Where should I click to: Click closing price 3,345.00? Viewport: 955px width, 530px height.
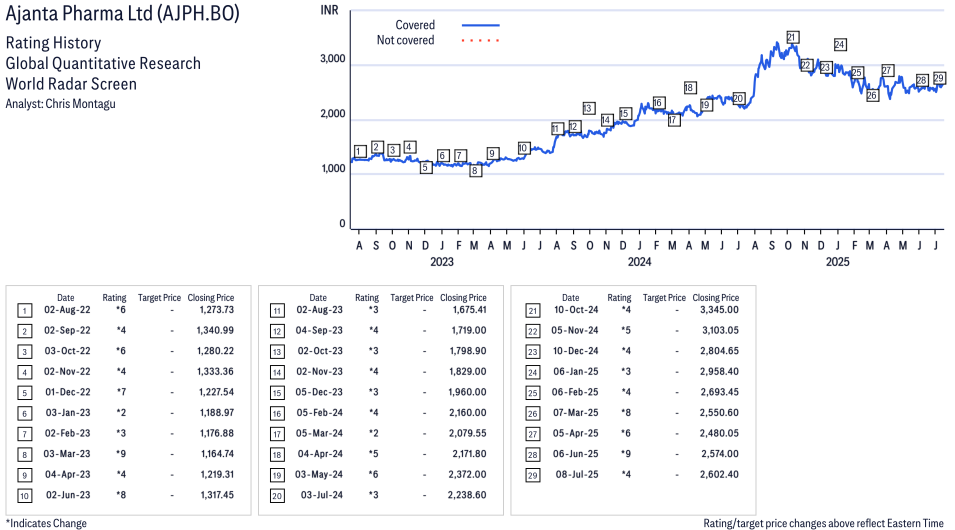[719, 309]
